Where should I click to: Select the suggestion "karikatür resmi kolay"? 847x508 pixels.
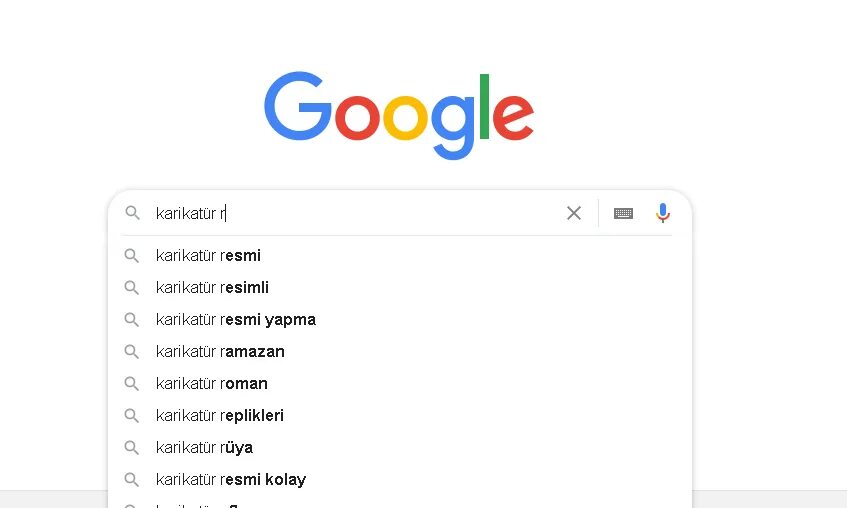[x=231, y=480]
